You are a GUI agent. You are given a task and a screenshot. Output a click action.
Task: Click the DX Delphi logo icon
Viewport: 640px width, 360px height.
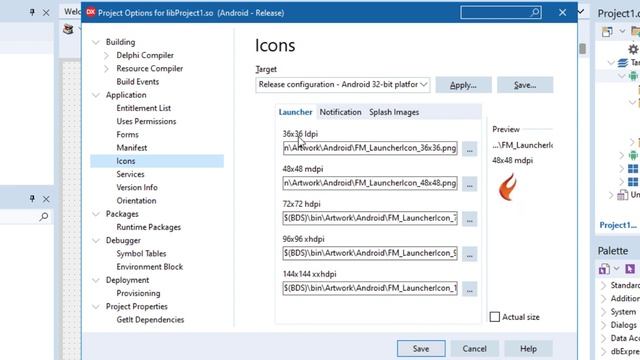91,12
